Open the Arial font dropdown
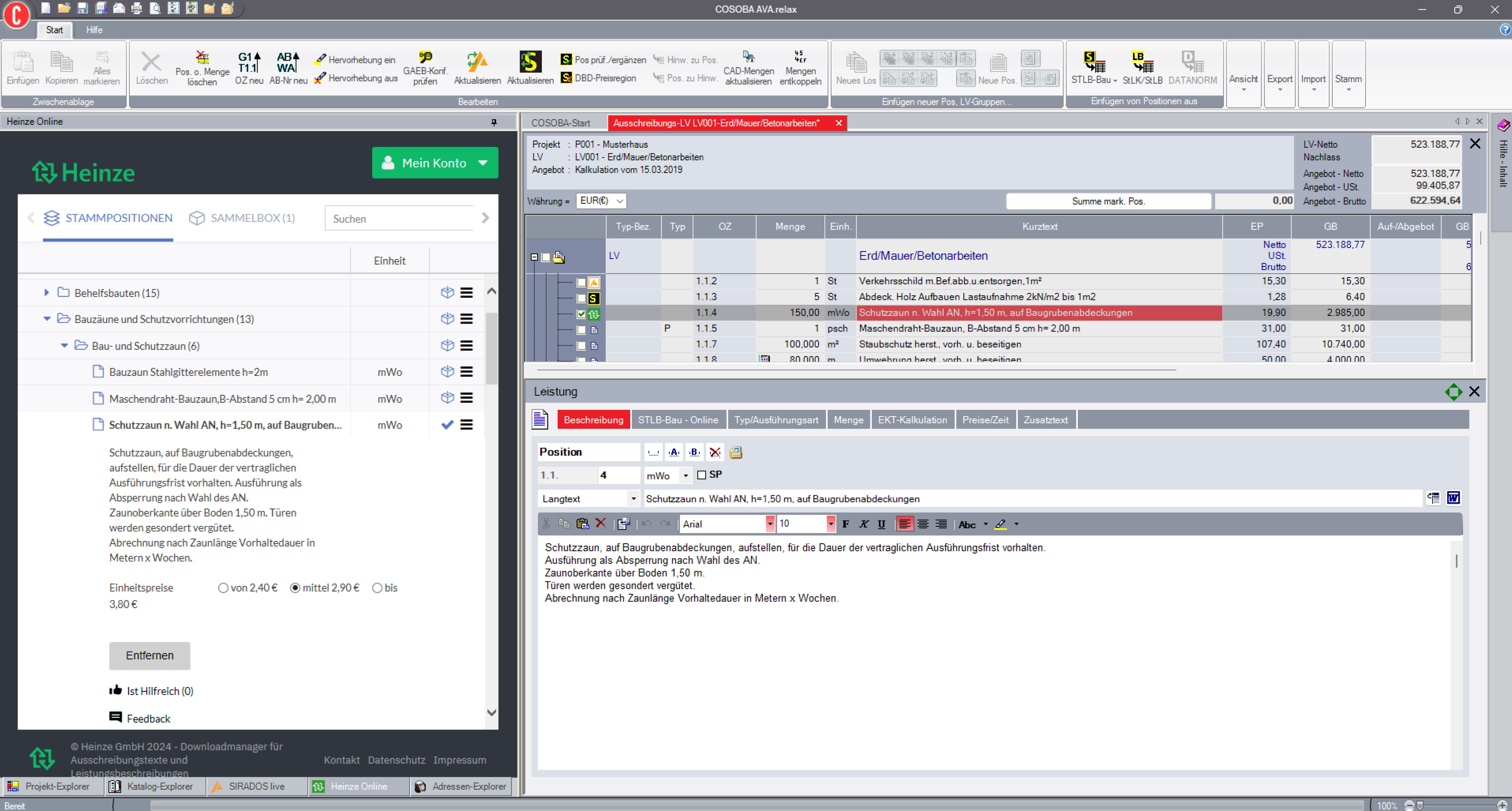The image size is (1512, 811). 769,524
